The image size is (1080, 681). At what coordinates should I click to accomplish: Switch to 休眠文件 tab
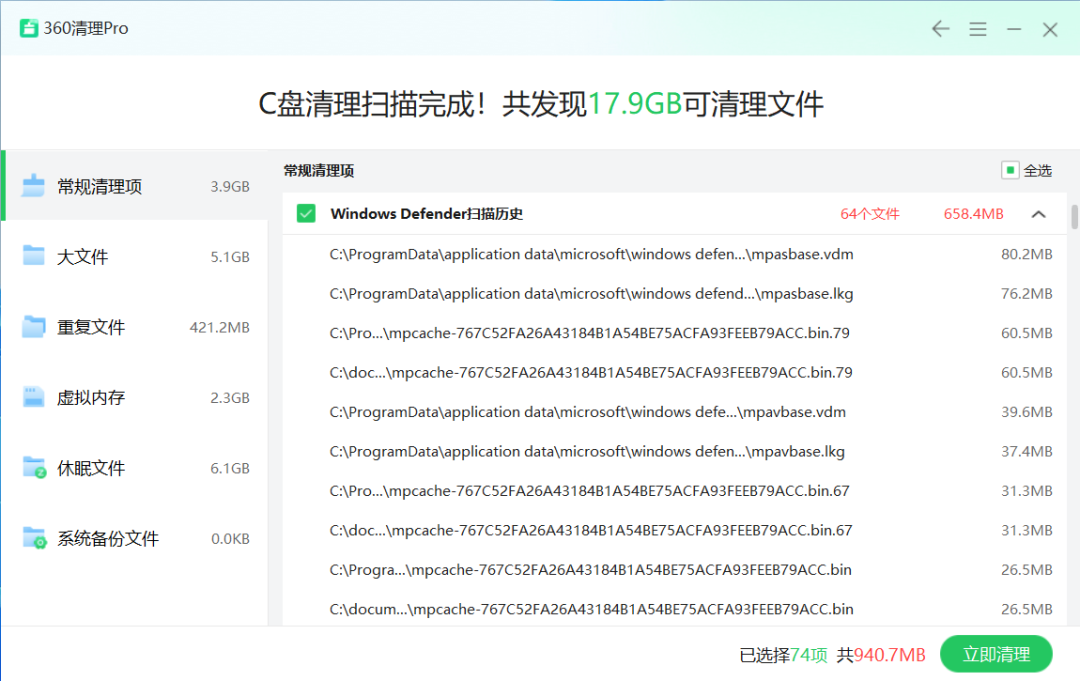(x=135, y=468)
